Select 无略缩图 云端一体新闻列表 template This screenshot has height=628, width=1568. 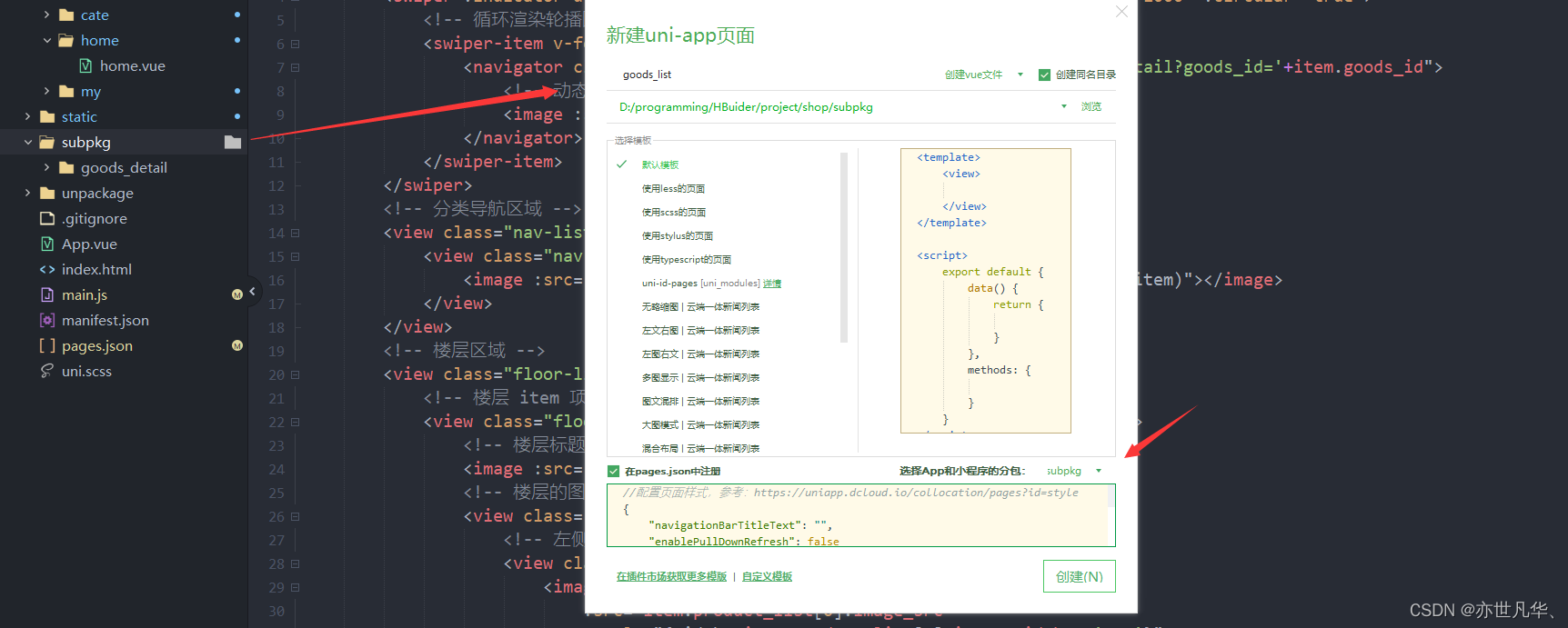tap(700, 306)
